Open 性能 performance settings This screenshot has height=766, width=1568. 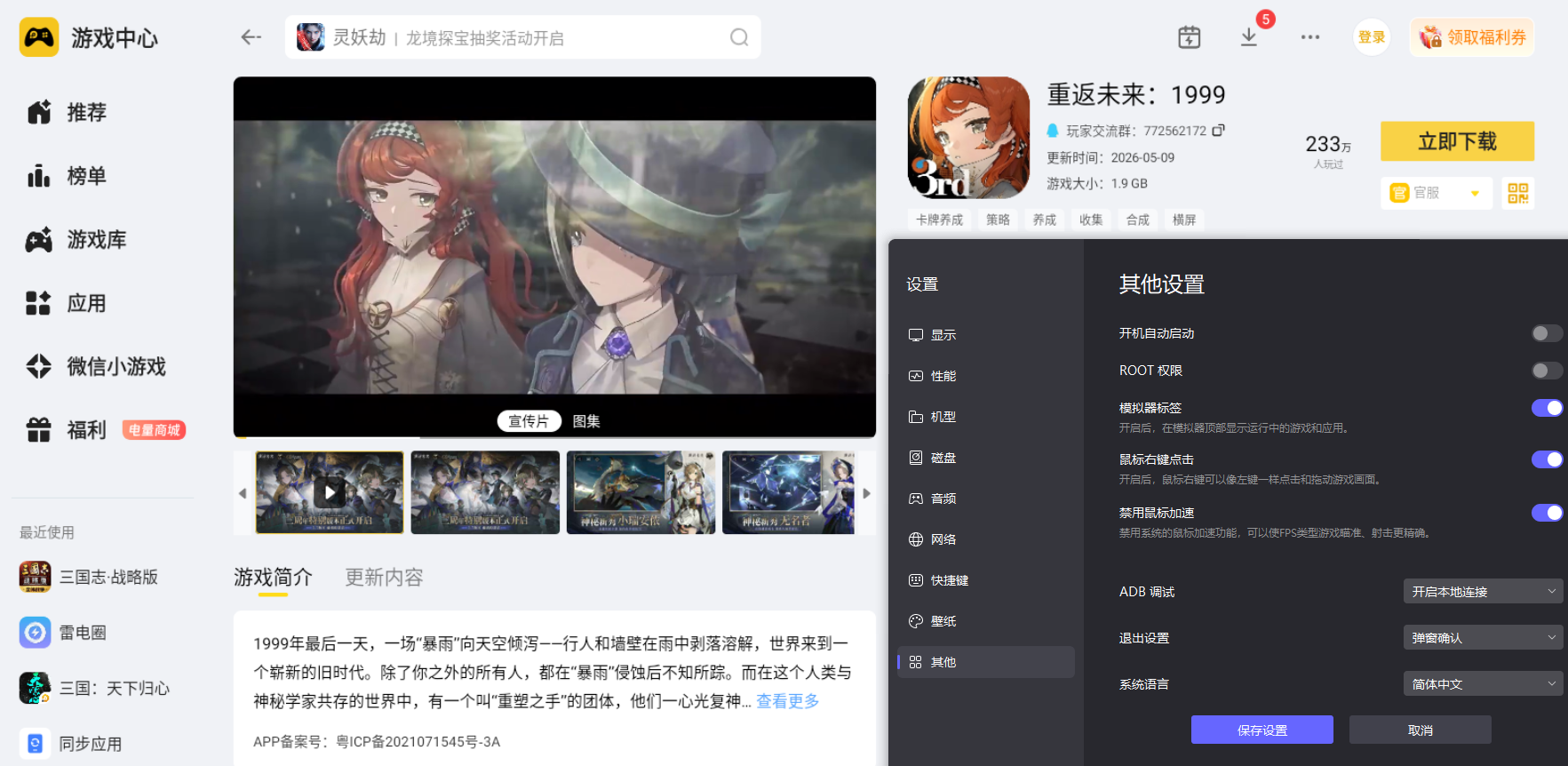click(986, 376)
